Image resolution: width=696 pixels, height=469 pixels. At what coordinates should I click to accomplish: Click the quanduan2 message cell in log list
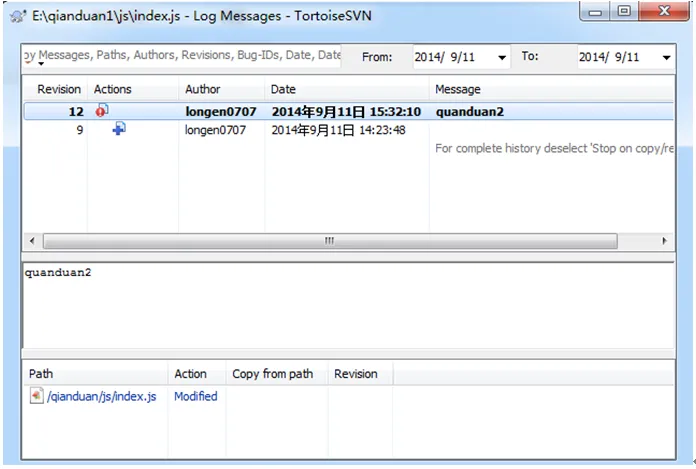click(x=470, y=111)
